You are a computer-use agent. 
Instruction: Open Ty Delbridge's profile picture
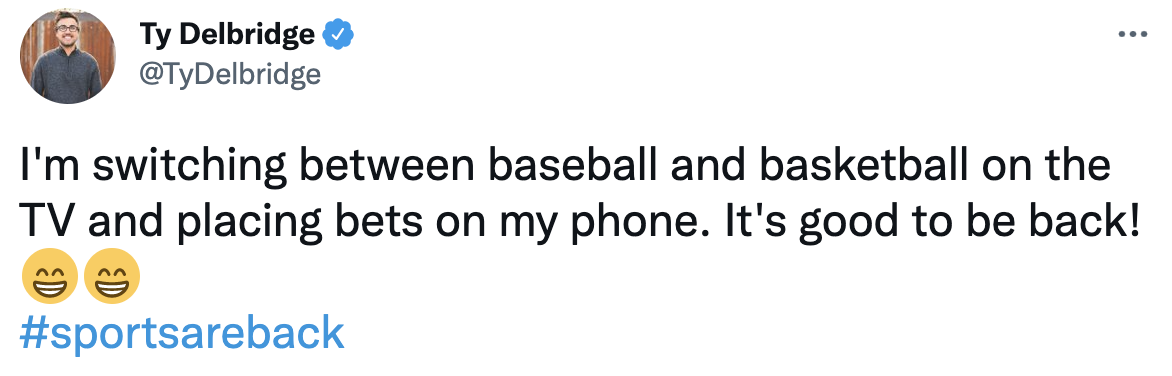(x=68, y=57)
